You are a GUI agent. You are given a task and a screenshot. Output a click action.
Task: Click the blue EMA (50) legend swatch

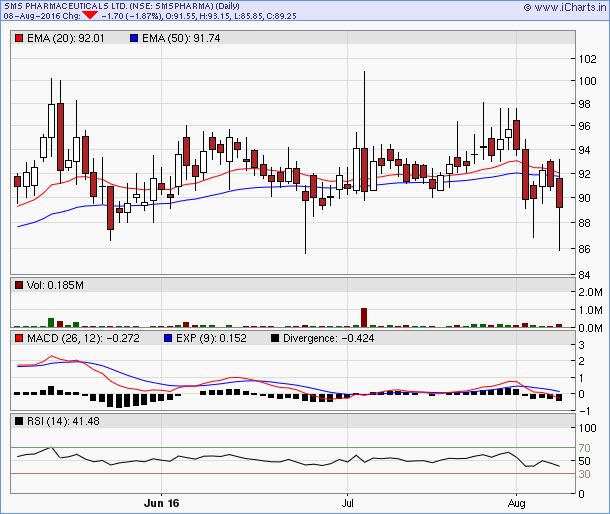coord(134,38)
